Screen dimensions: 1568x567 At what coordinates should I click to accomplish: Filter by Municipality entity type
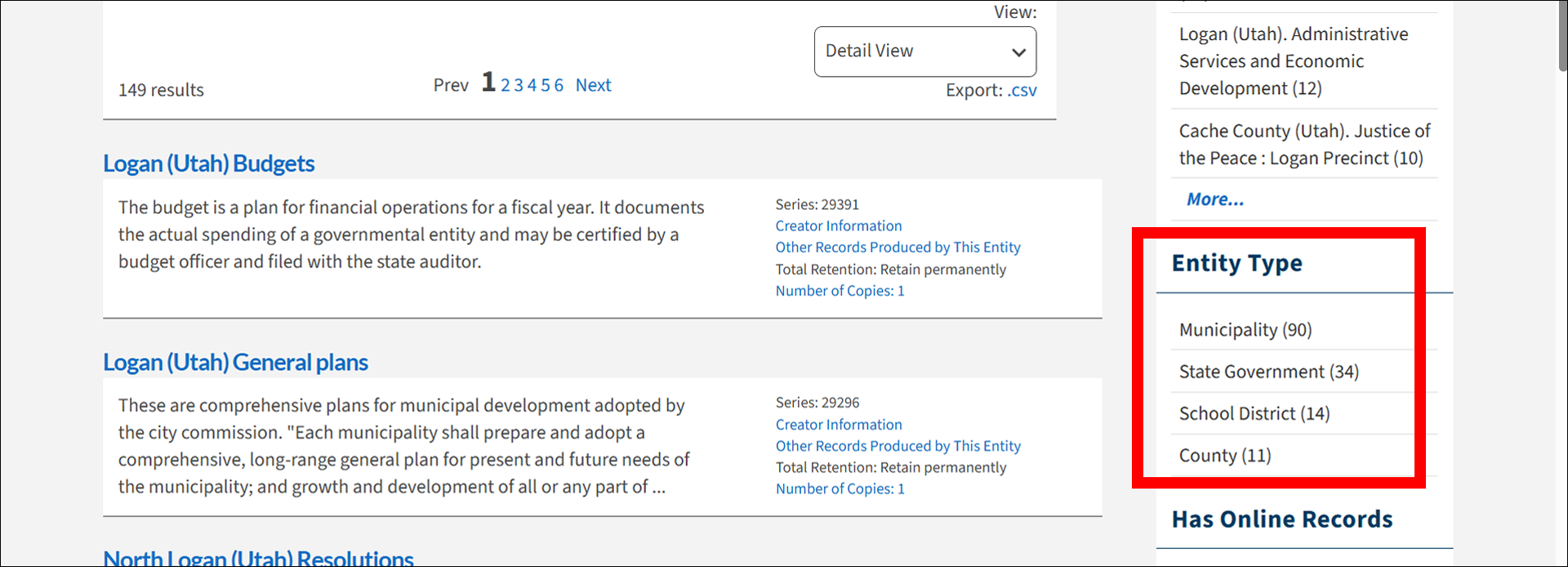pyautogui.click(x=1245, y=330)
